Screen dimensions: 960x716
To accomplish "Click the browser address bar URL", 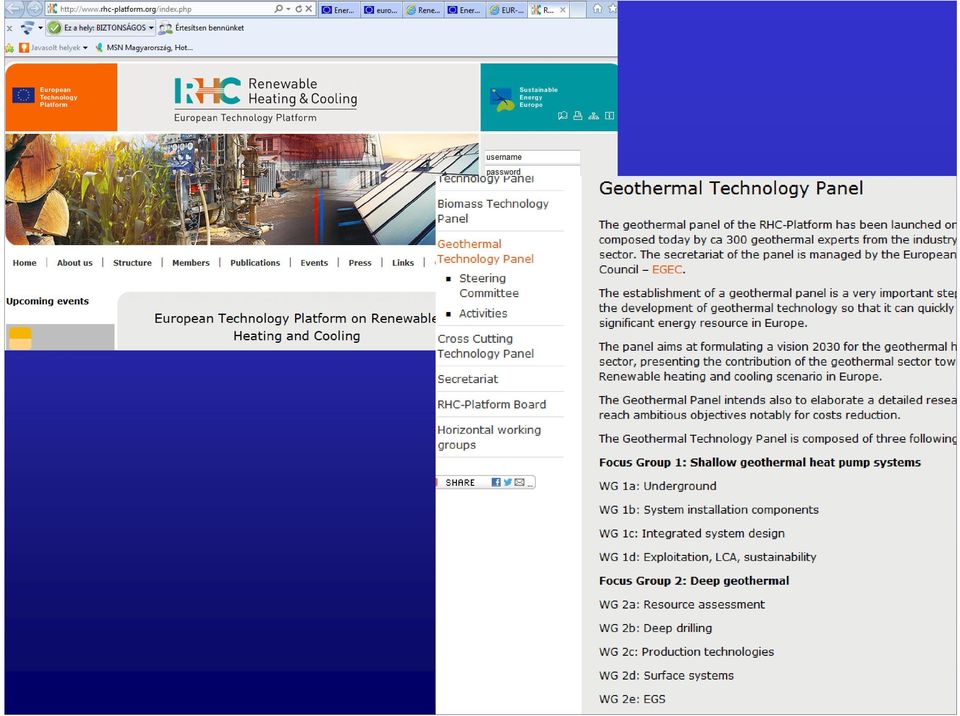I will pyautogui.click(x=126, y=9).
